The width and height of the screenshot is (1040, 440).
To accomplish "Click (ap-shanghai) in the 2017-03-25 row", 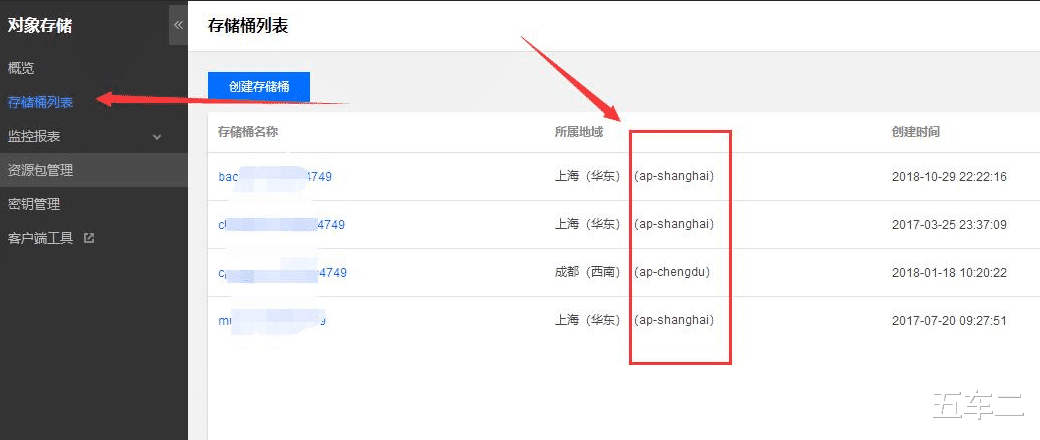I will (674, 224).
